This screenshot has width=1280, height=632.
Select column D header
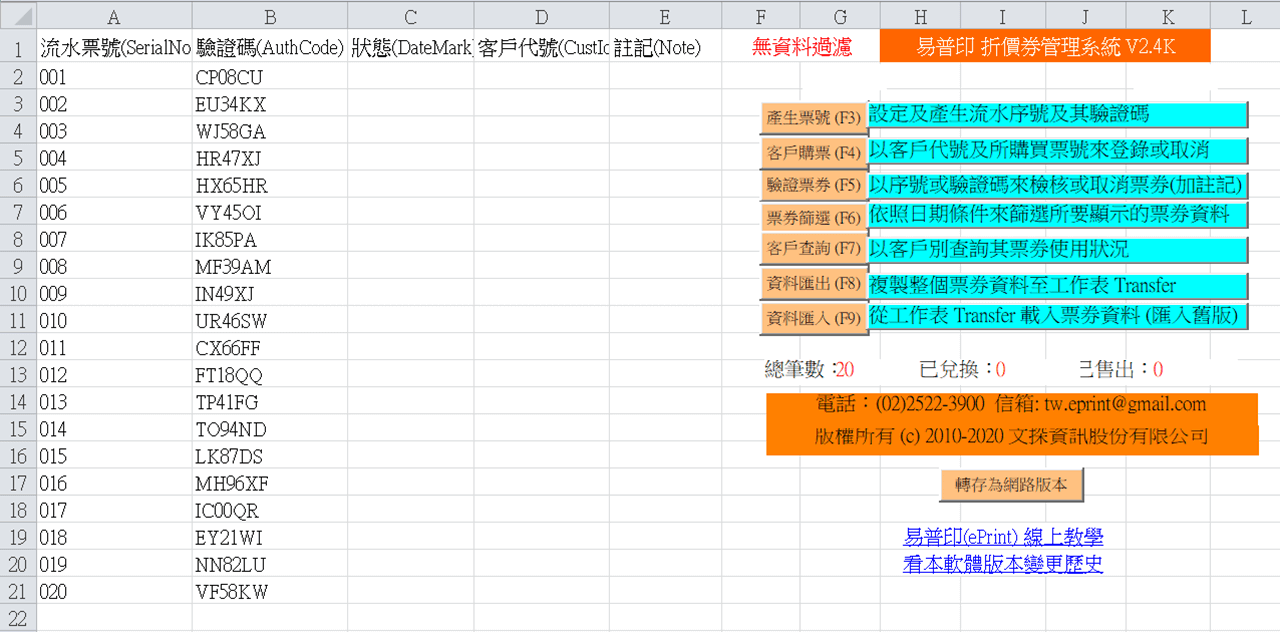(x=541, y=16)
